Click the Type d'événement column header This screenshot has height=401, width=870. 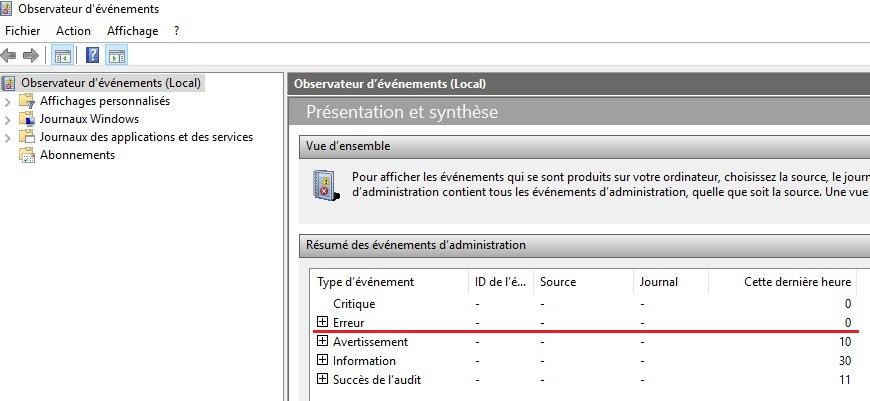tap(365, 282)
